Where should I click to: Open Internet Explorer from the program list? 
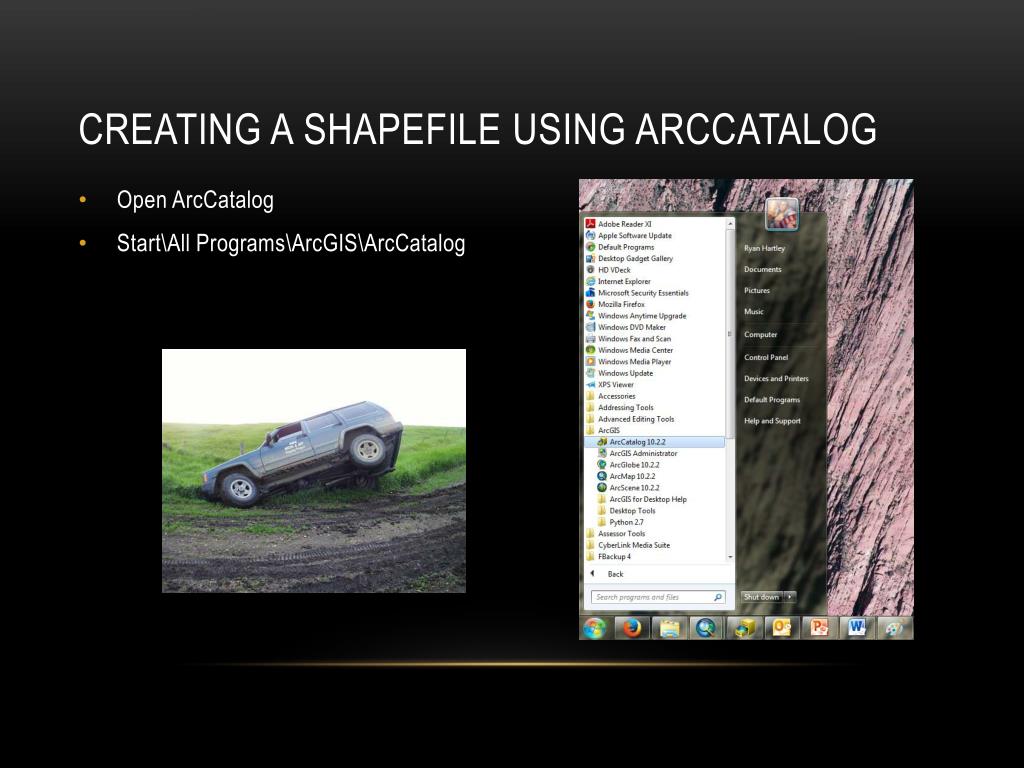click(618, 281)
